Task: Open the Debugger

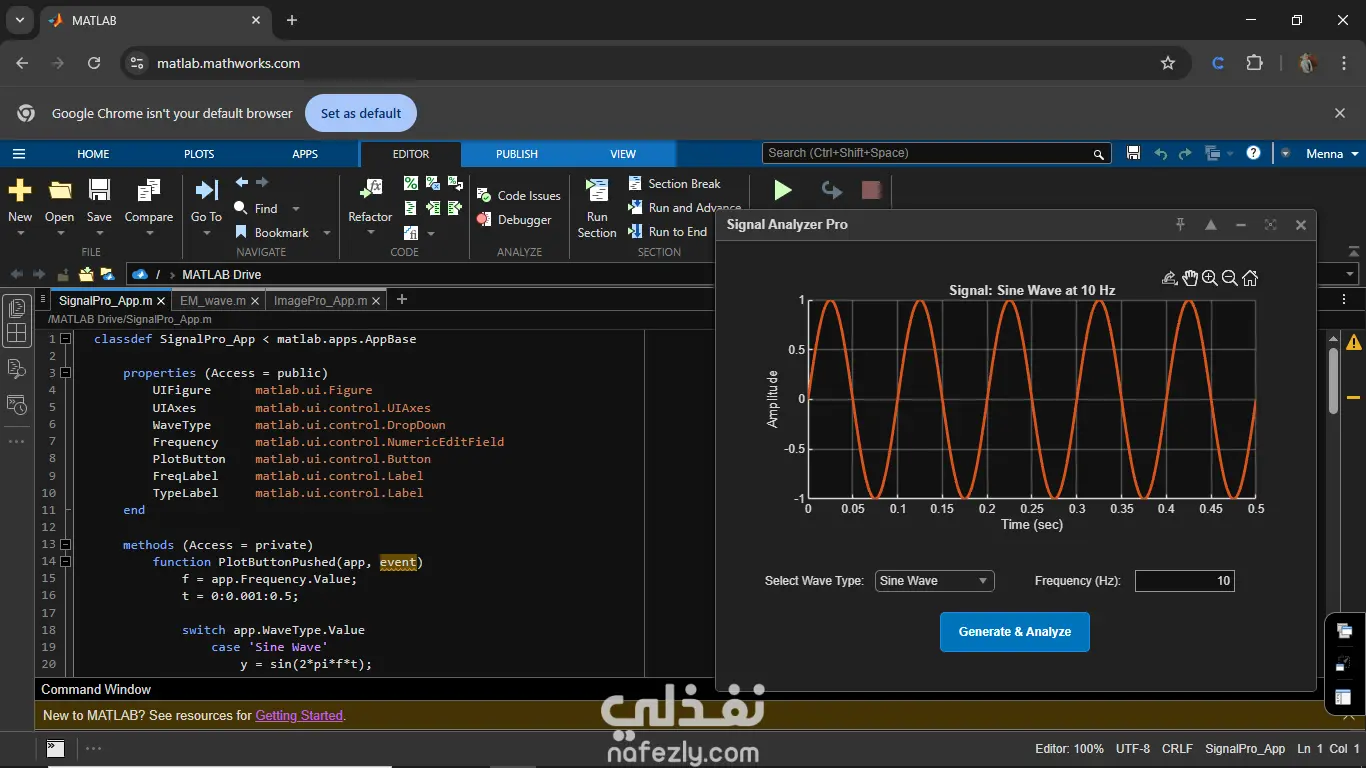Action: point(514,220)
